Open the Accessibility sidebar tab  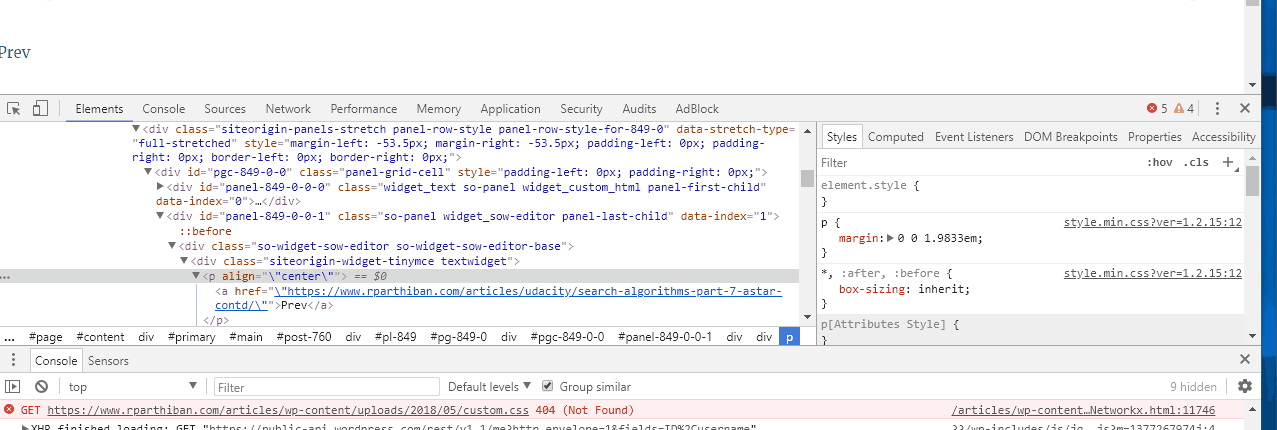[1224, 137]
